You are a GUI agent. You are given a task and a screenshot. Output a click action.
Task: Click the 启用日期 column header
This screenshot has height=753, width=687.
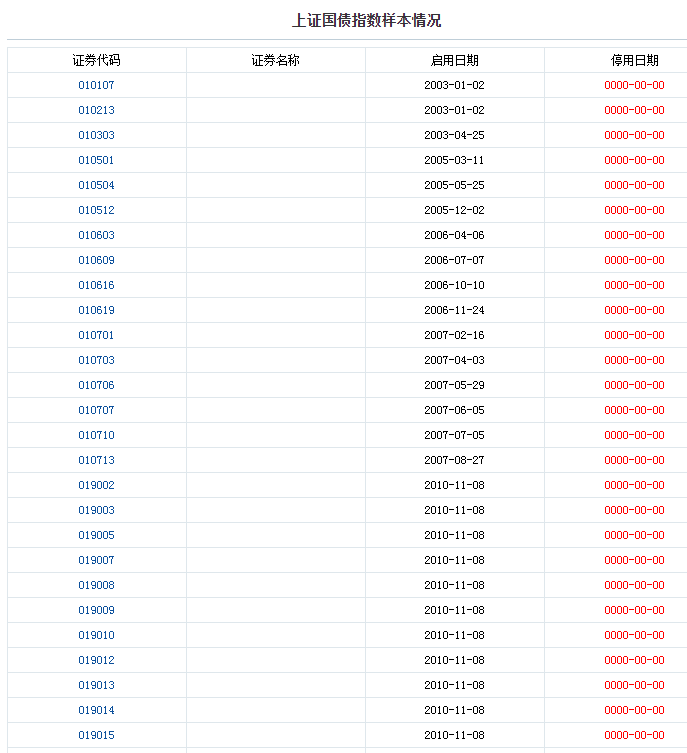[454, 60]
